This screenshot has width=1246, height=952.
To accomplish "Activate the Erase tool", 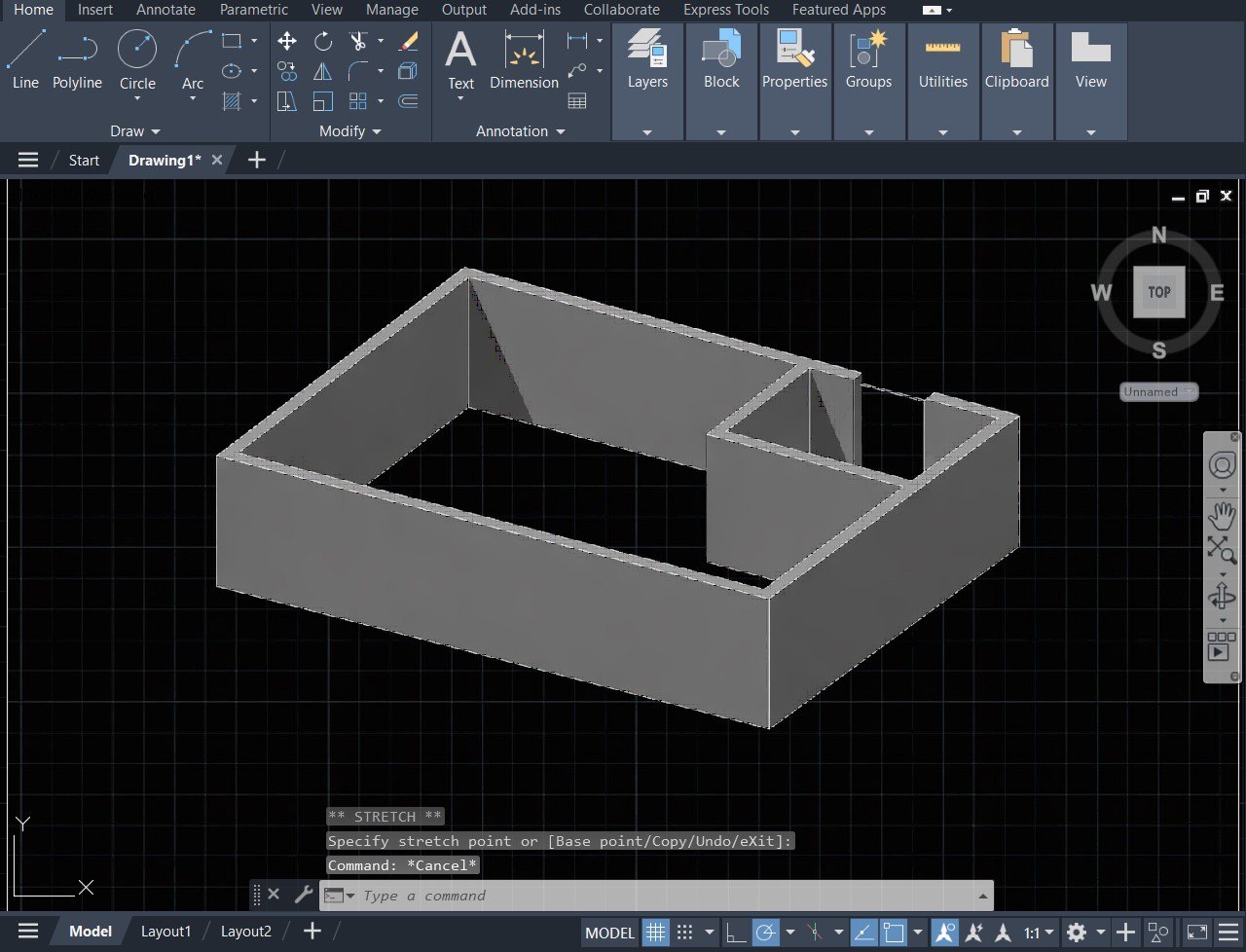I will [x=408, y=41].
